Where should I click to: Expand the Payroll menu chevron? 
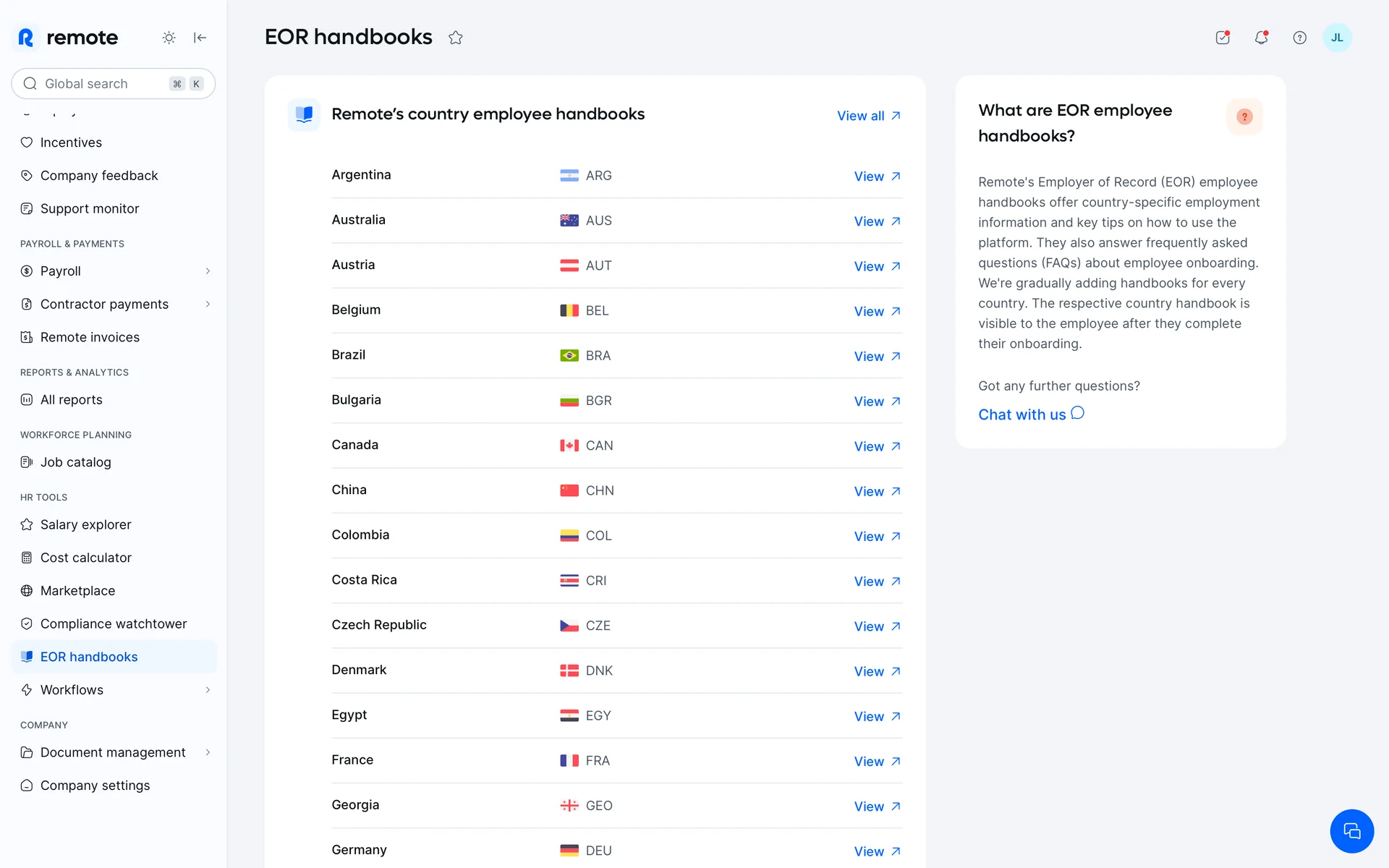point(208,271)
